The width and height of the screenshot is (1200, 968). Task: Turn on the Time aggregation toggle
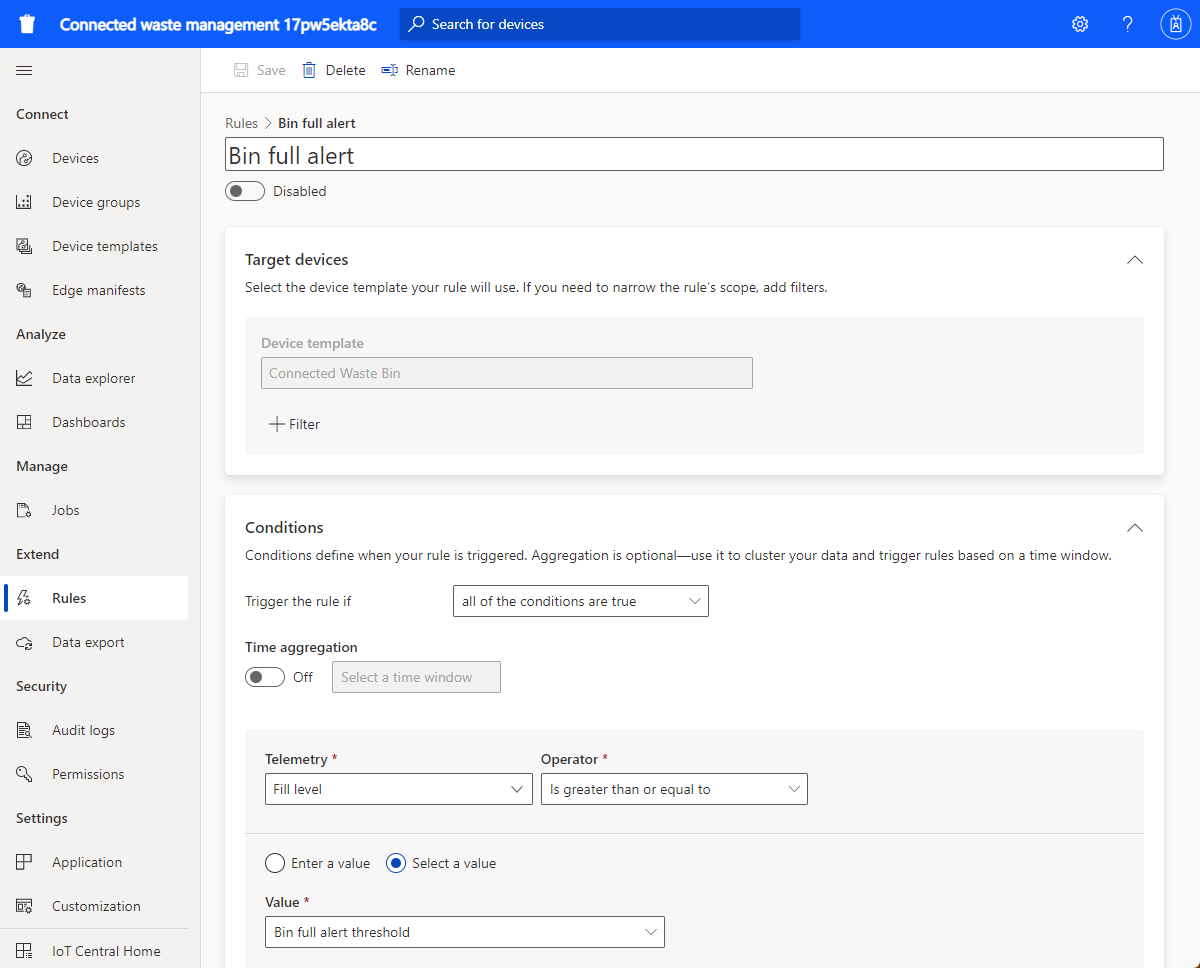click(x=265, y=677)
